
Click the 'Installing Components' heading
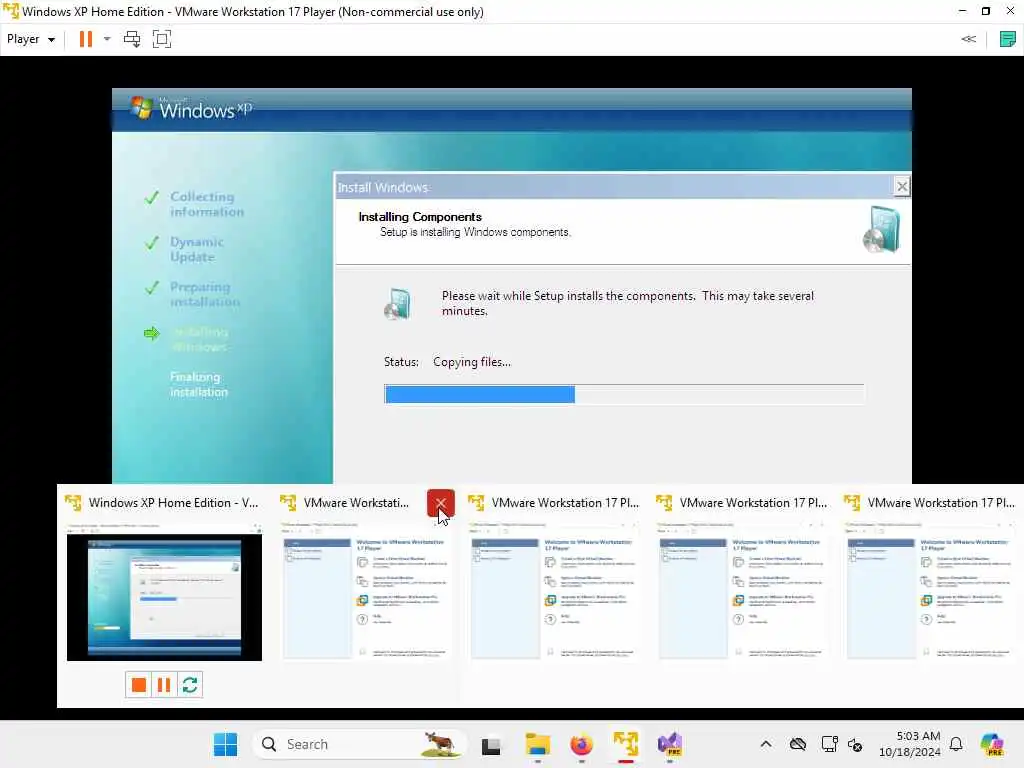click(420, 217)
